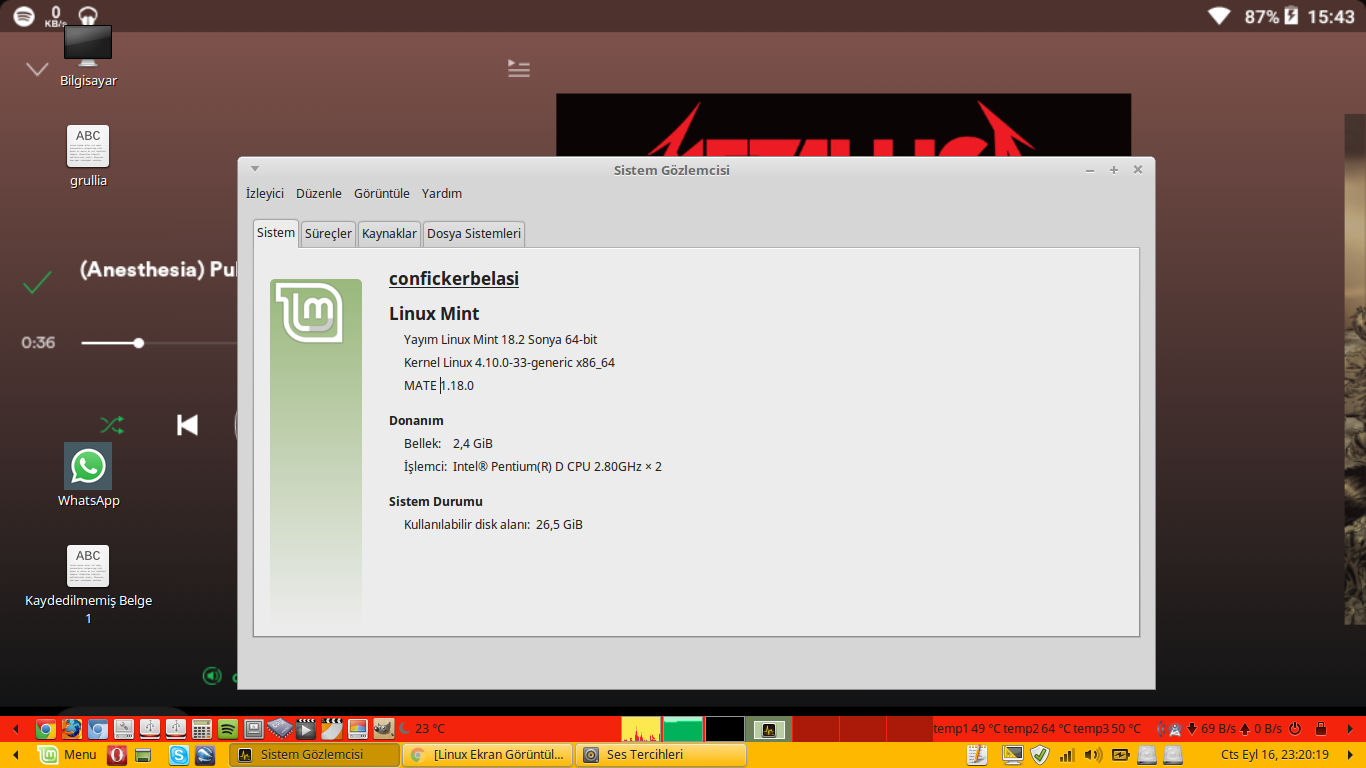Open the Yardım menu
The height and width of the screenshot is (768, 1366).
[x=442, y=193]
